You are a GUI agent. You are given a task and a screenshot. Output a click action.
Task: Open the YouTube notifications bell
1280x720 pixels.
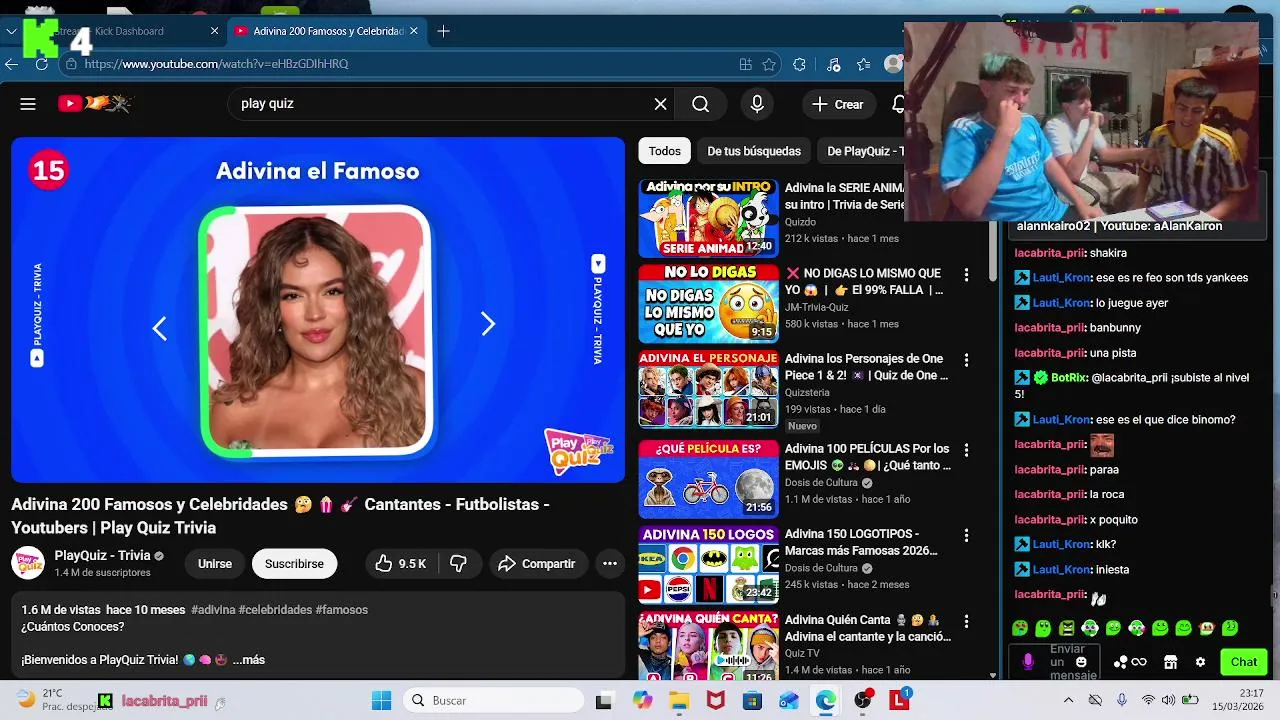(x=898, y=104)
